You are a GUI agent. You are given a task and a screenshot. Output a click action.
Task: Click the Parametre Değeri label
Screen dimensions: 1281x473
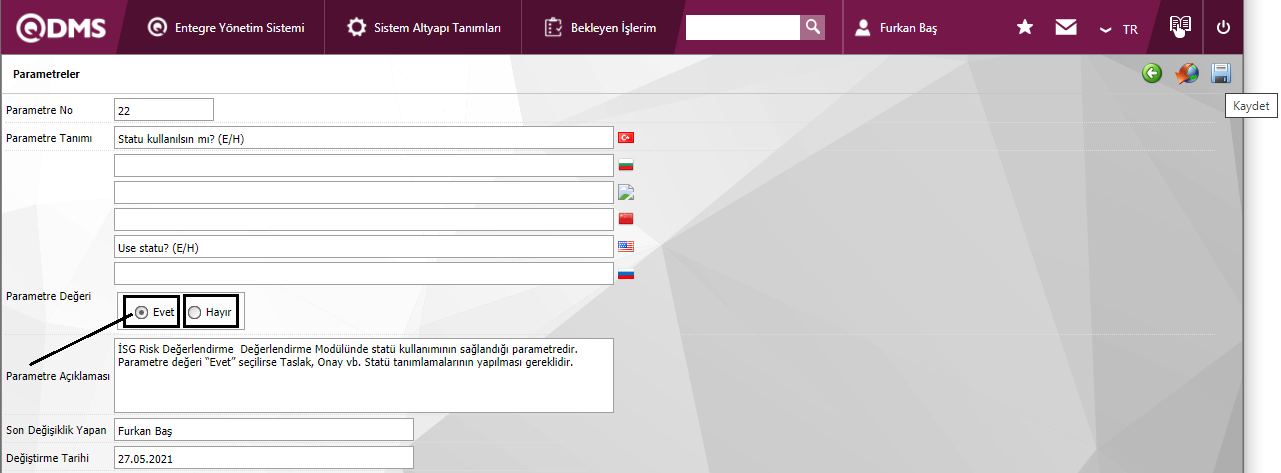(x=48, y=297)
